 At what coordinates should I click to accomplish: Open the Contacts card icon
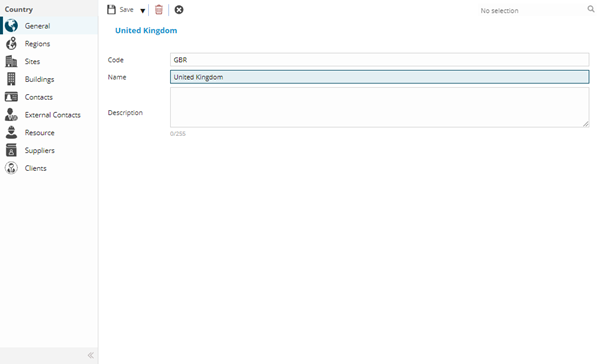tap(11, 97)
